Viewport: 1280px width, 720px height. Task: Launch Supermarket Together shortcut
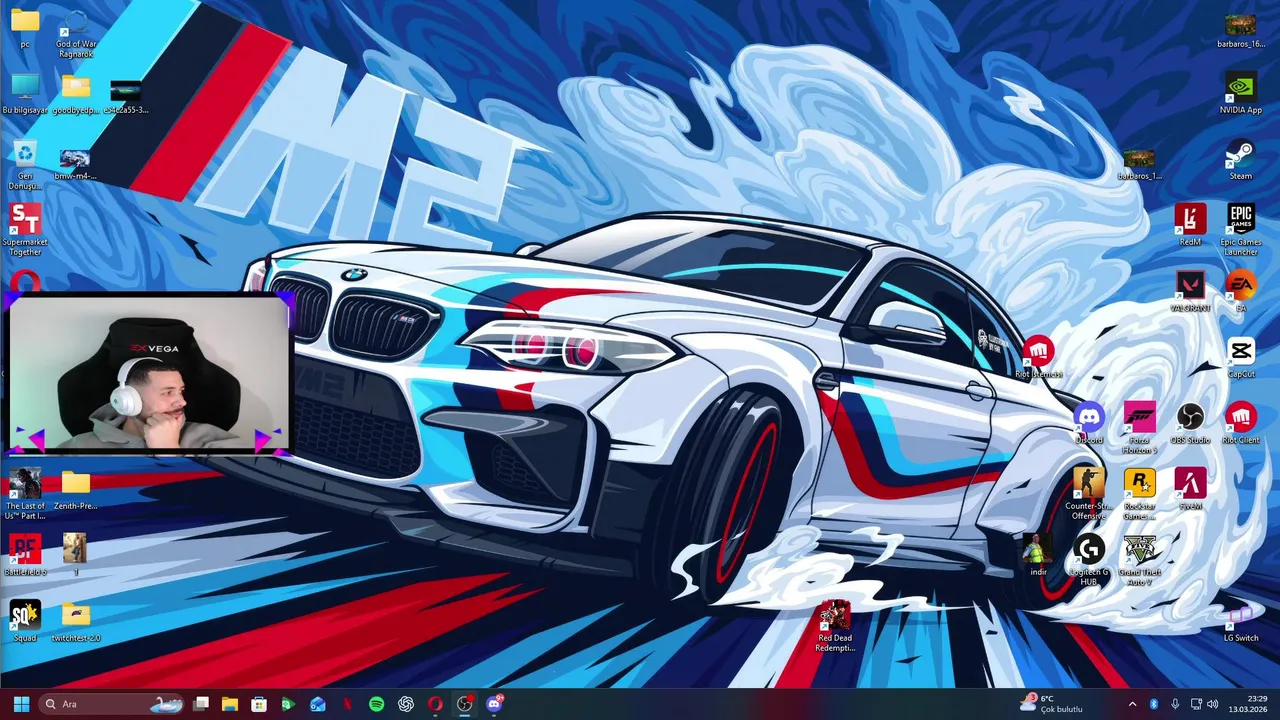[x=25, y=230]
